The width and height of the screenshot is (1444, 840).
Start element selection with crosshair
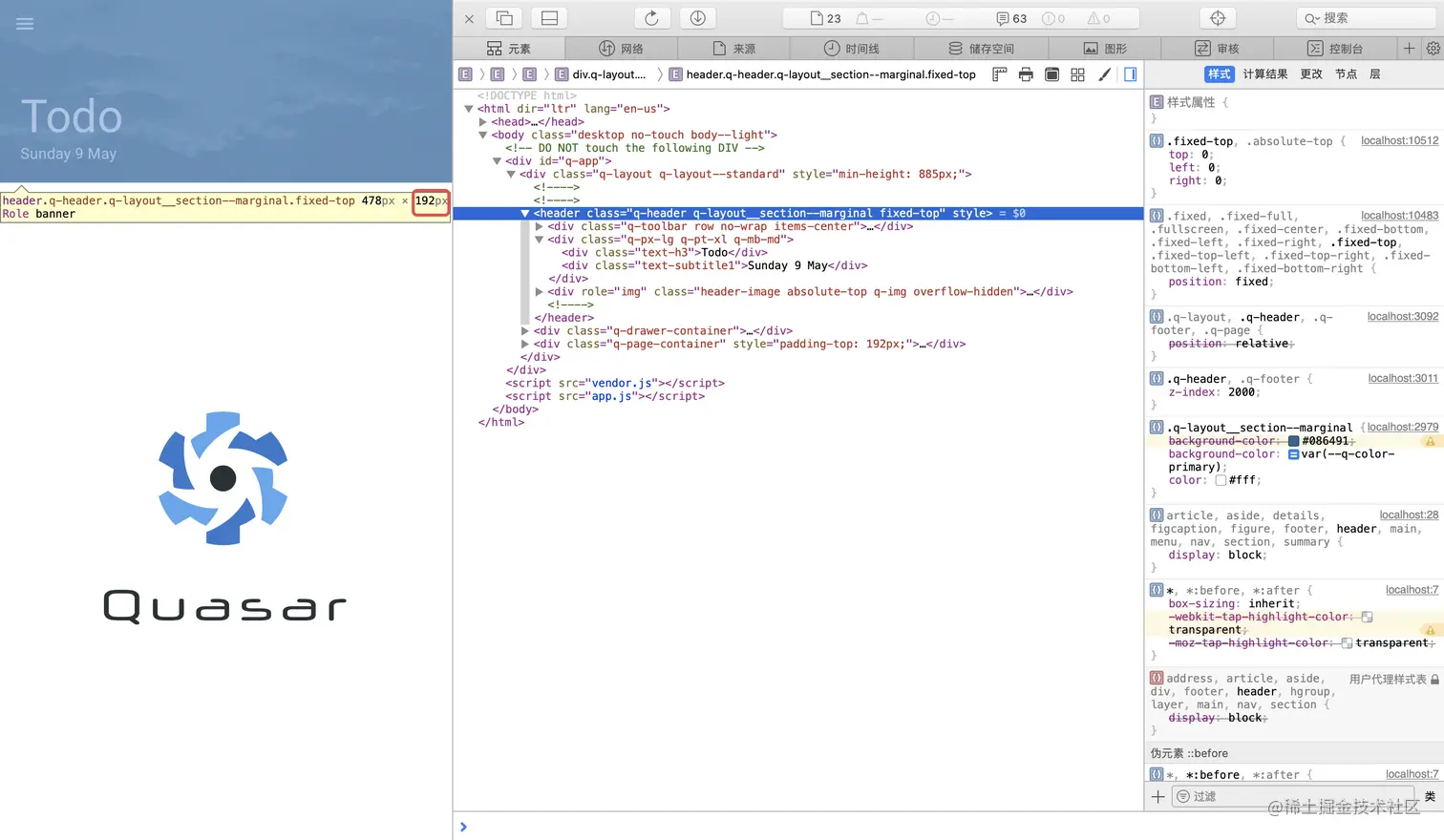pyautogui.click(x=1218, y=18)
